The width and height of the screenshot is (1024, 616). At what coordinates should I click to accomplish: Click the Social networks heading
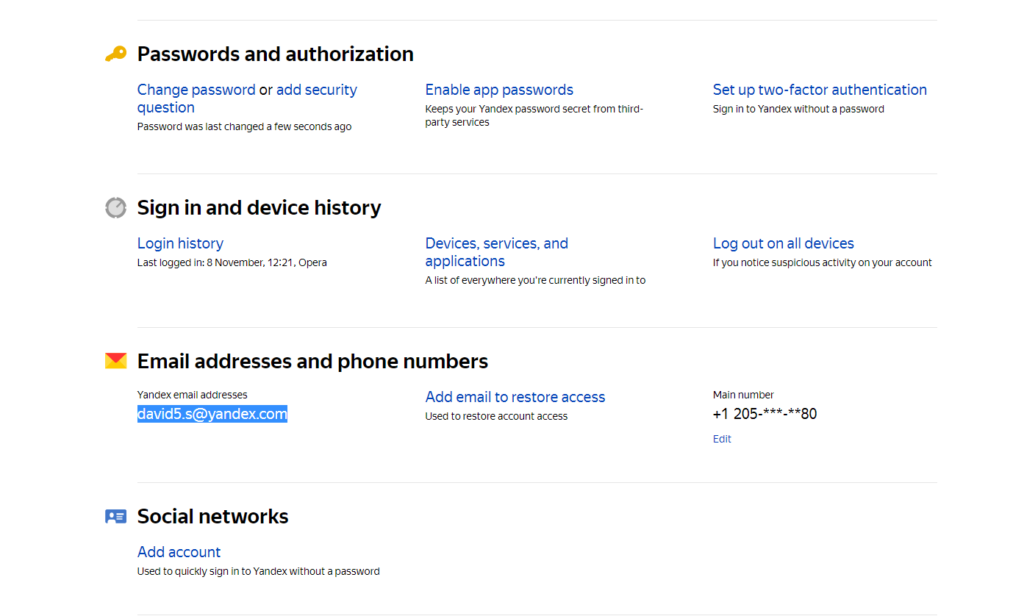pyautogui.click(x=212, y=516)
